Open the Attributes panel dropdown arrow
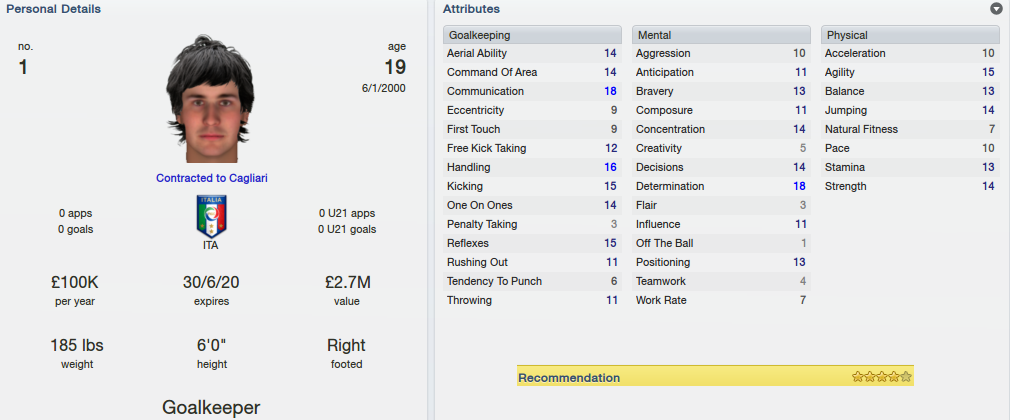 [996, 9]
